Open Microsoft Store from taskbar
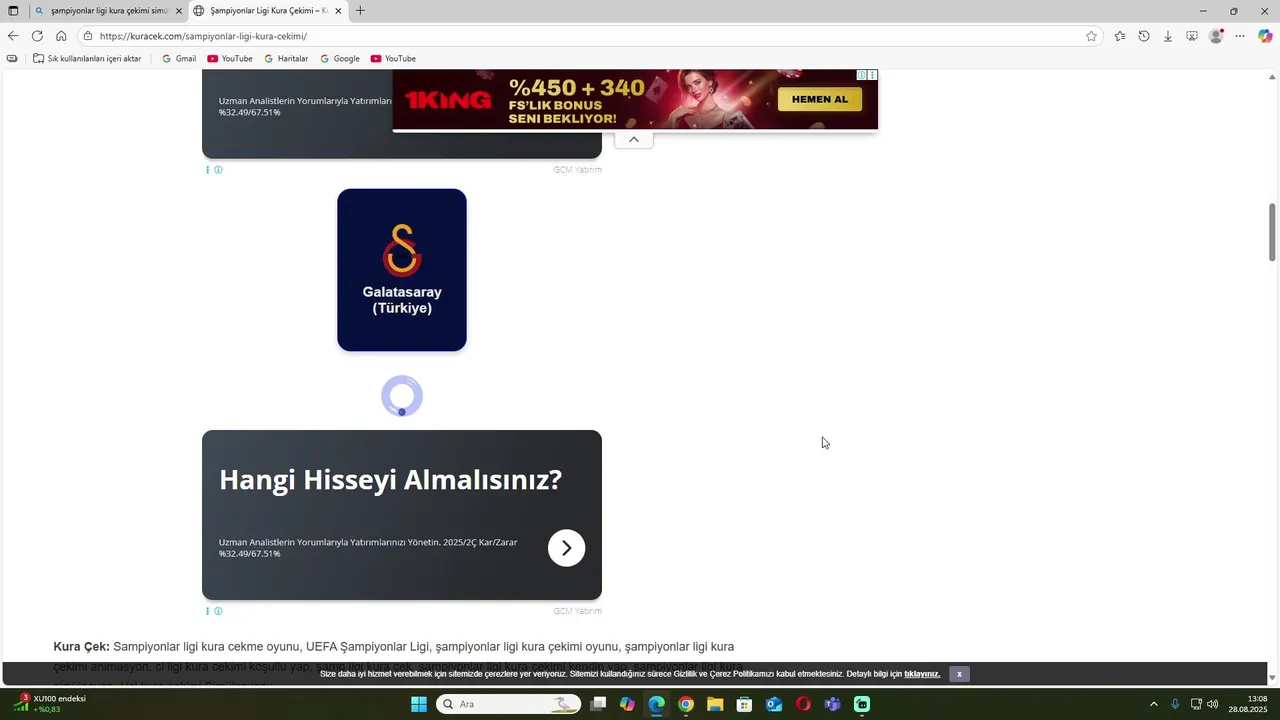Screen dimensions: 1280x720 pos(744,704)
